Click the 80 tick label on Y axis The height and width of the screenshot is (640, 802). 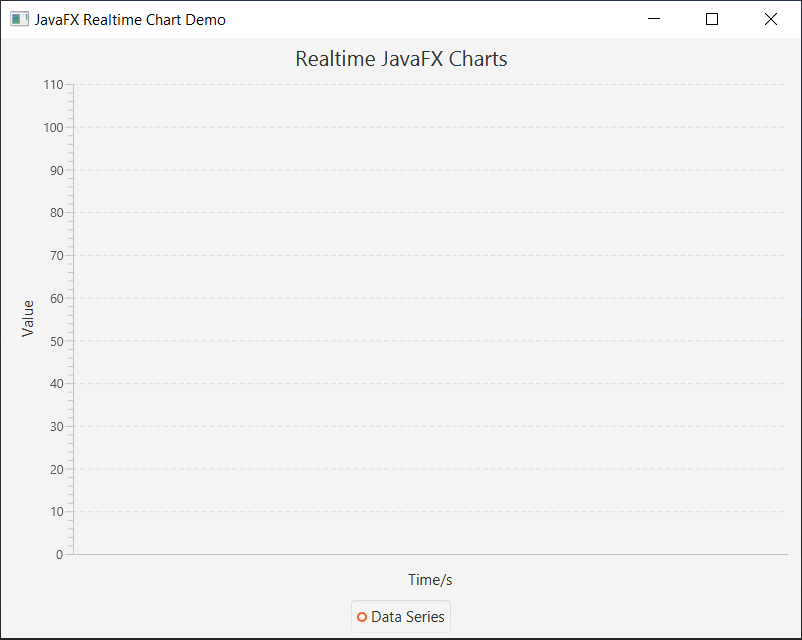tap(57, 213)
